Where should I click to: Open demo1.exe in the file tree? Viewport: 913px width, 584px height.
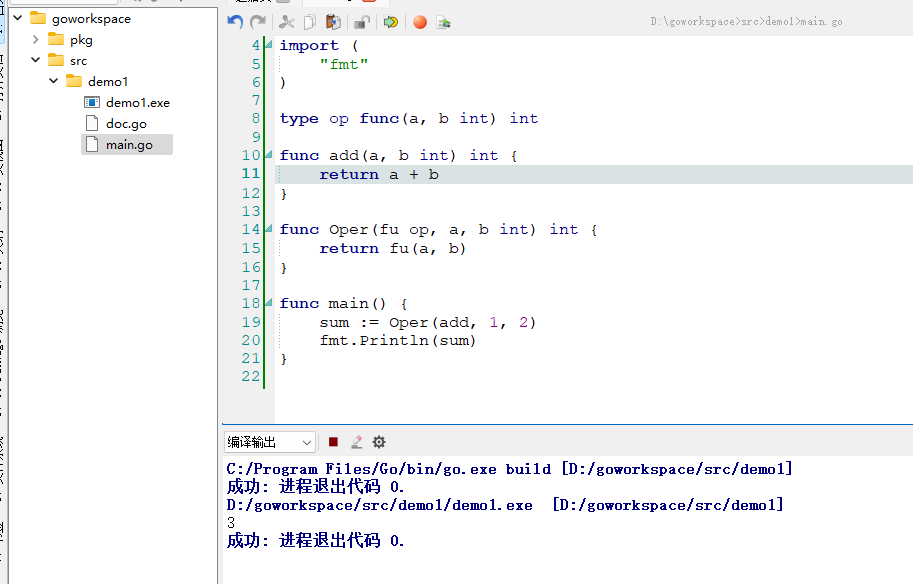[x=138, y=102]
